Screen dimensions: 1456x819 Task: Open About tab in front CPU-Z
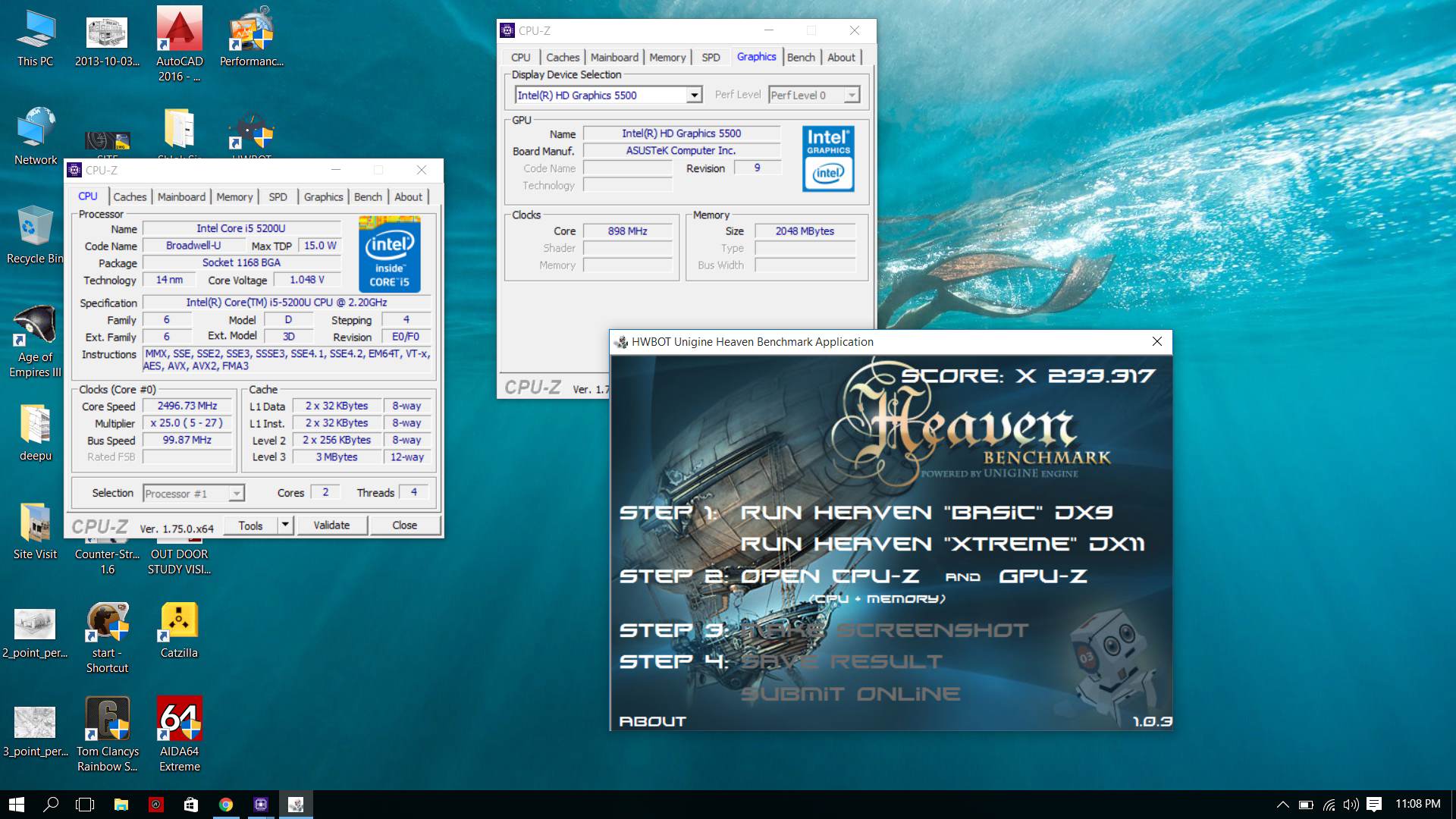point(408,197)
